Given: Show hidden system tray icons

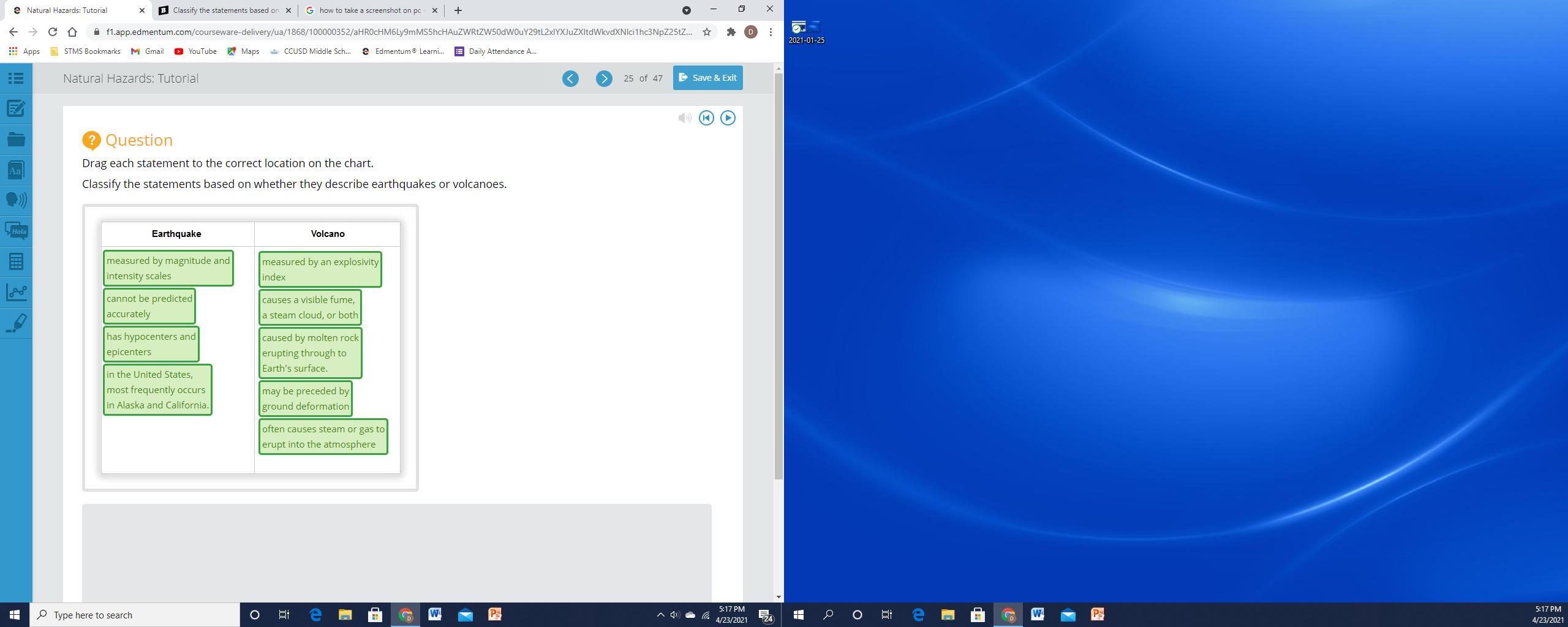Looking at the screenshot, I should [660, 615].
